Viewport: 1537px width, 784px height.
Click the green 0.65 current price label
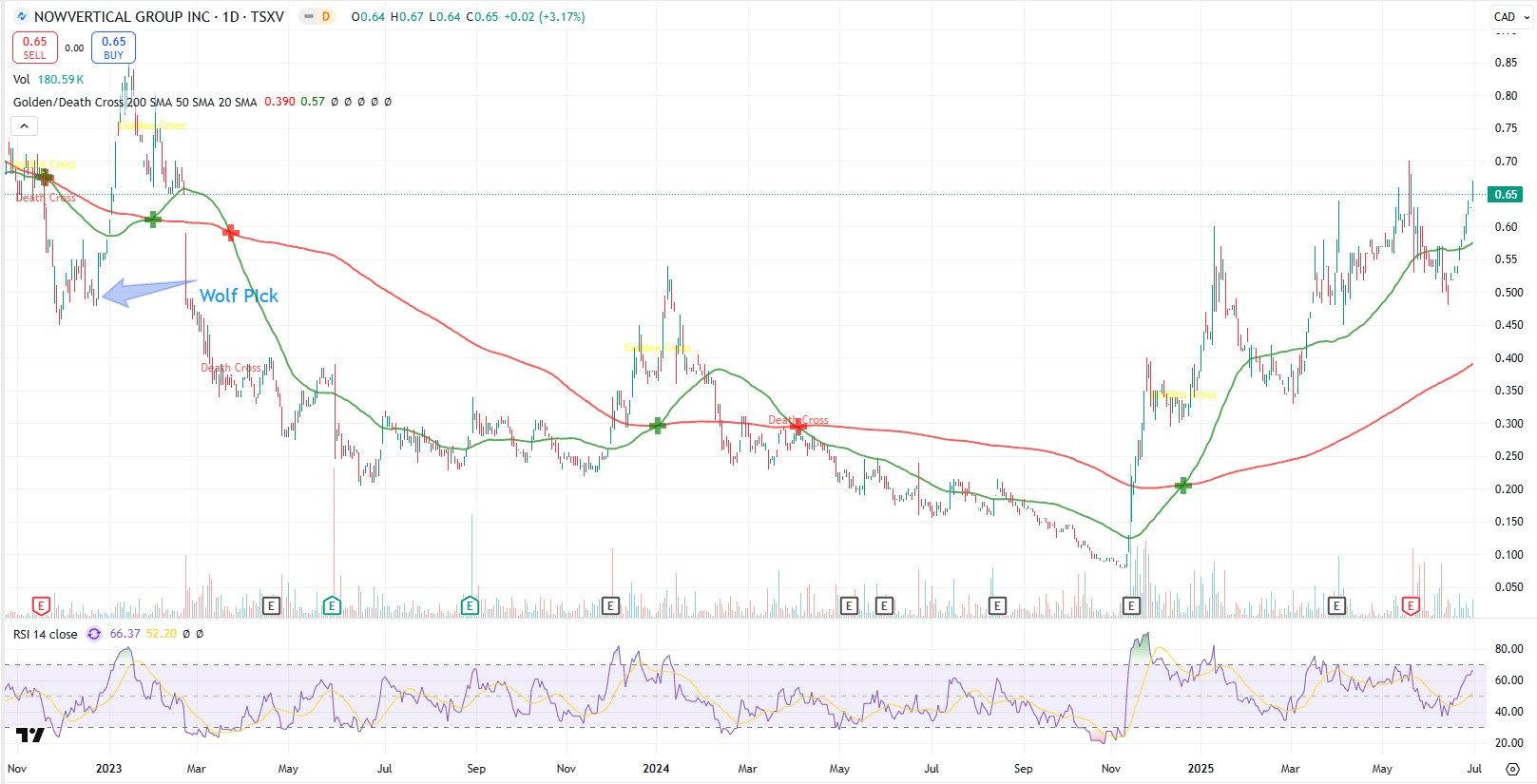[x=1506, y=195]
